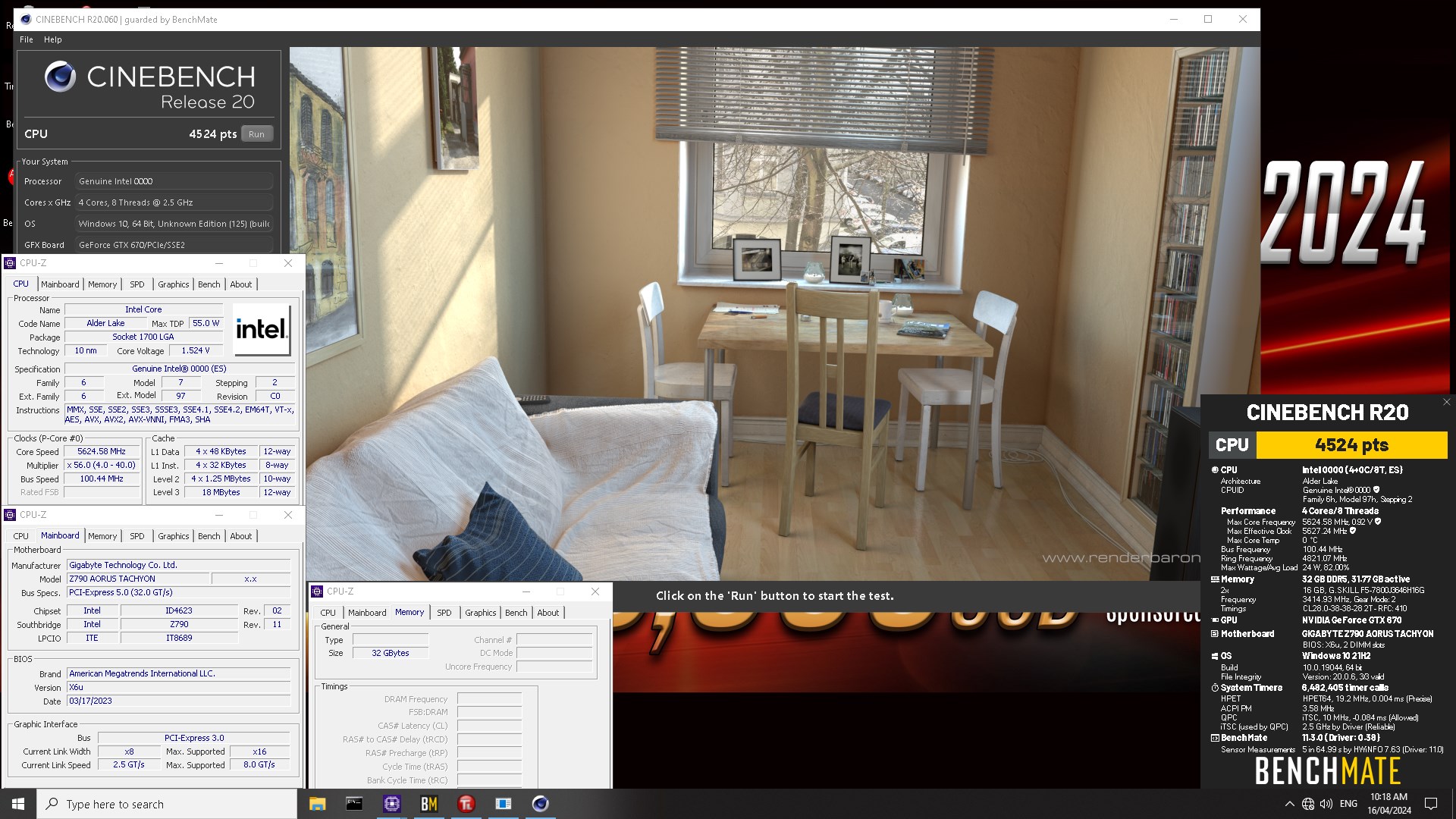Click the ENG language indicator
The image size is (1456, 819).
(1348, 804)
